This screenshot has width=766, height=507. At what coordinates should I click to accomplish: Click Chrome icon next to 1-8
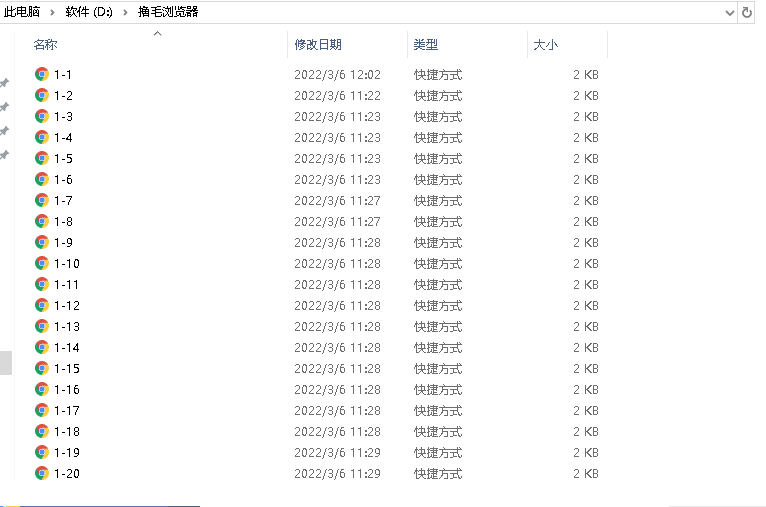tap(41, 221)
